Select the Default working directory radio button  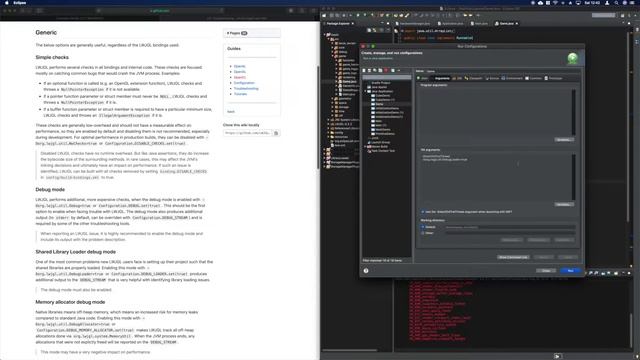click(x=423, y=227)
